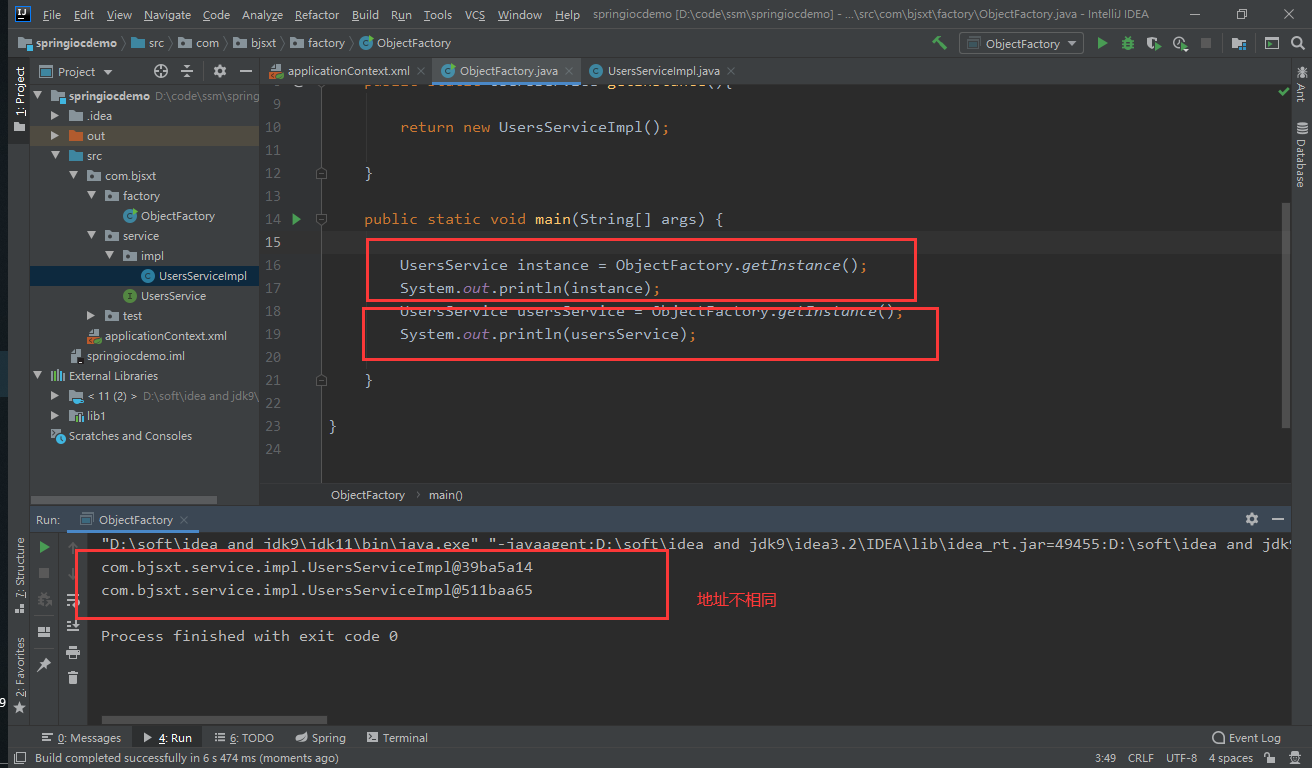Expand the .idea folder
Image resolution: width=1312 pixels, height=768 pixels.
pyautogui.click(x=56, y=116)
